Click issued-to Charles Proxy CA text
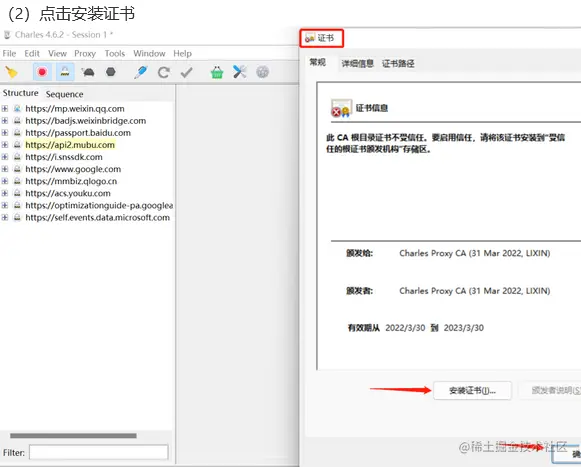 475,253
